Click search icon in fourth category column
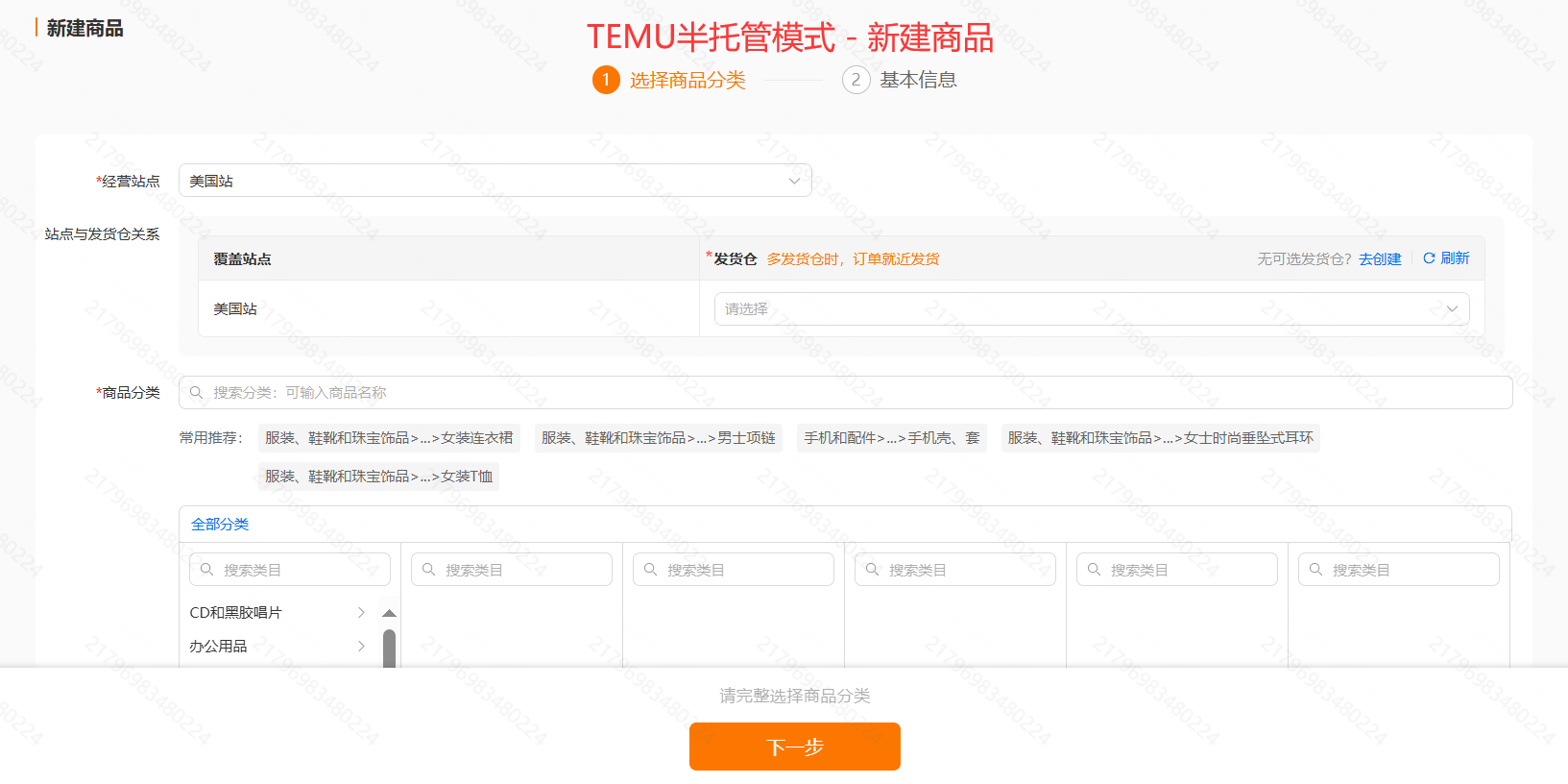 pos(872,570)
